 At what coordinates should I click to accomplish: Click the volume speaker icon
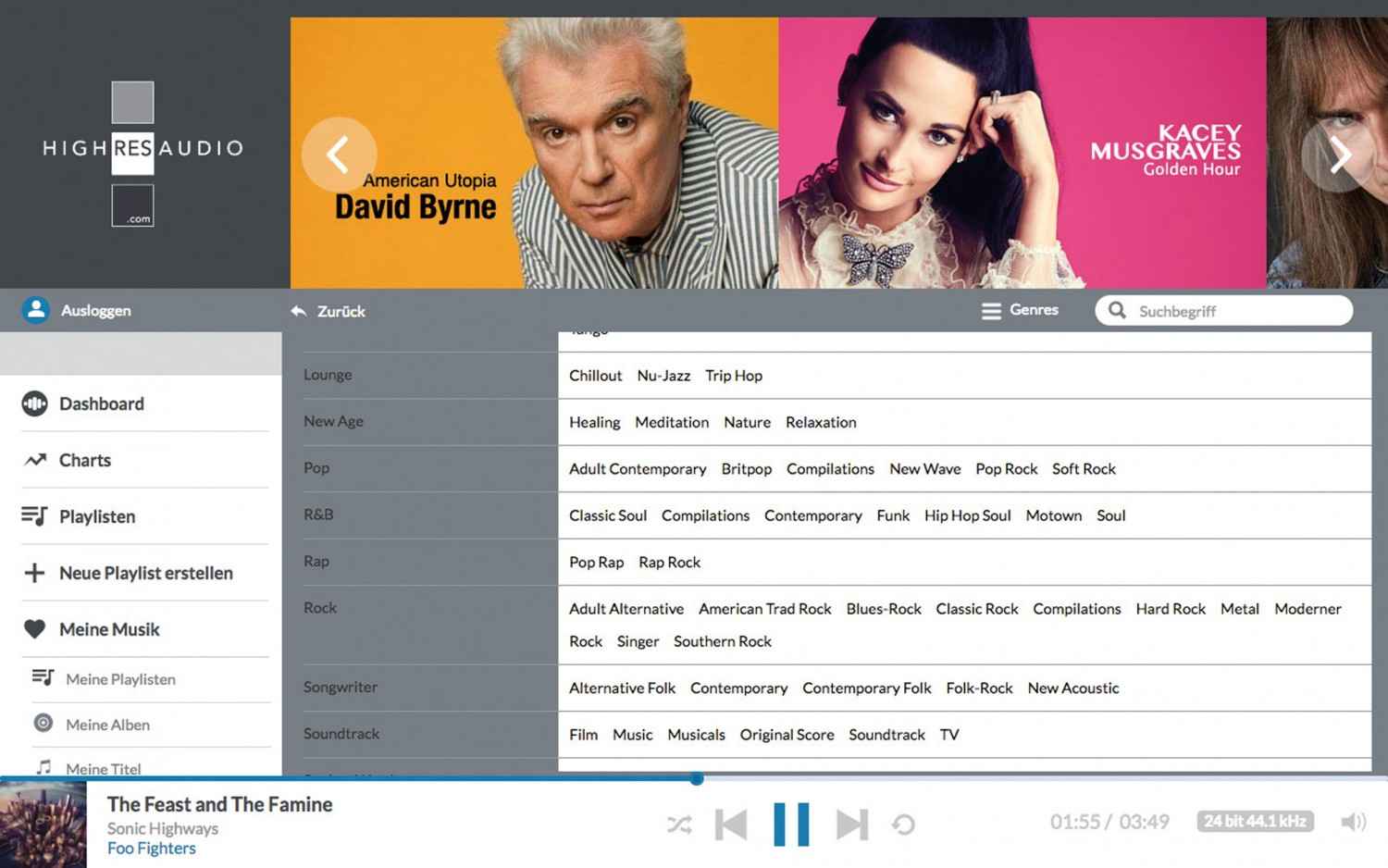click(1353, 822)
